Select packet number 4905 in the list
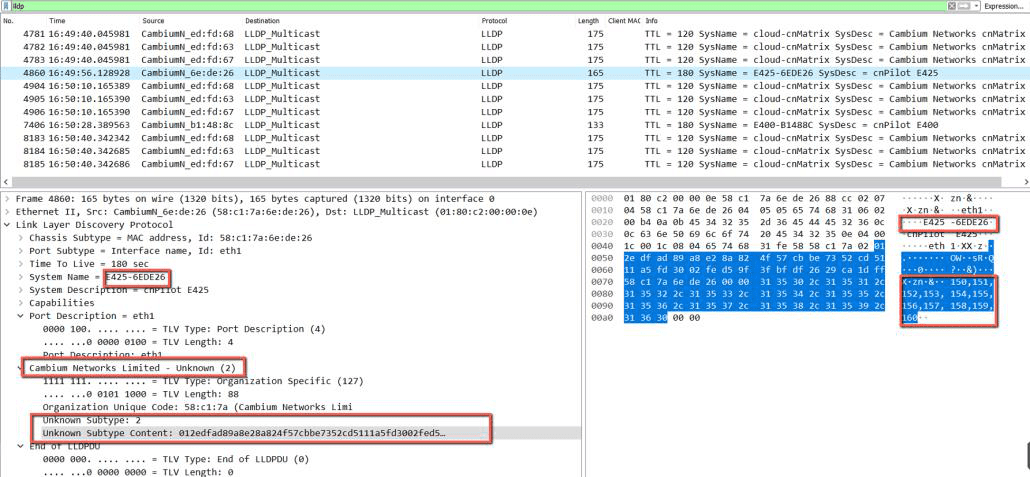 tap(514, 99)
